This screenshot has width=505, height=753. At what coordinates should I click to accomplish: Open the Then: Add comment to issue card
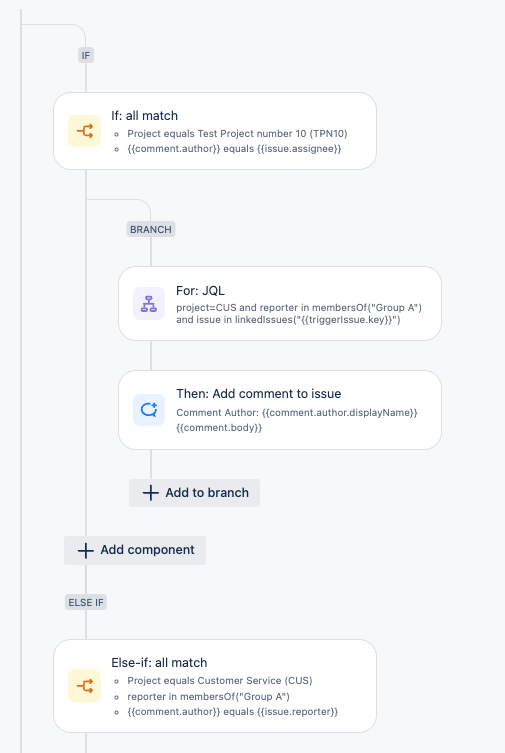pos(280,410)
